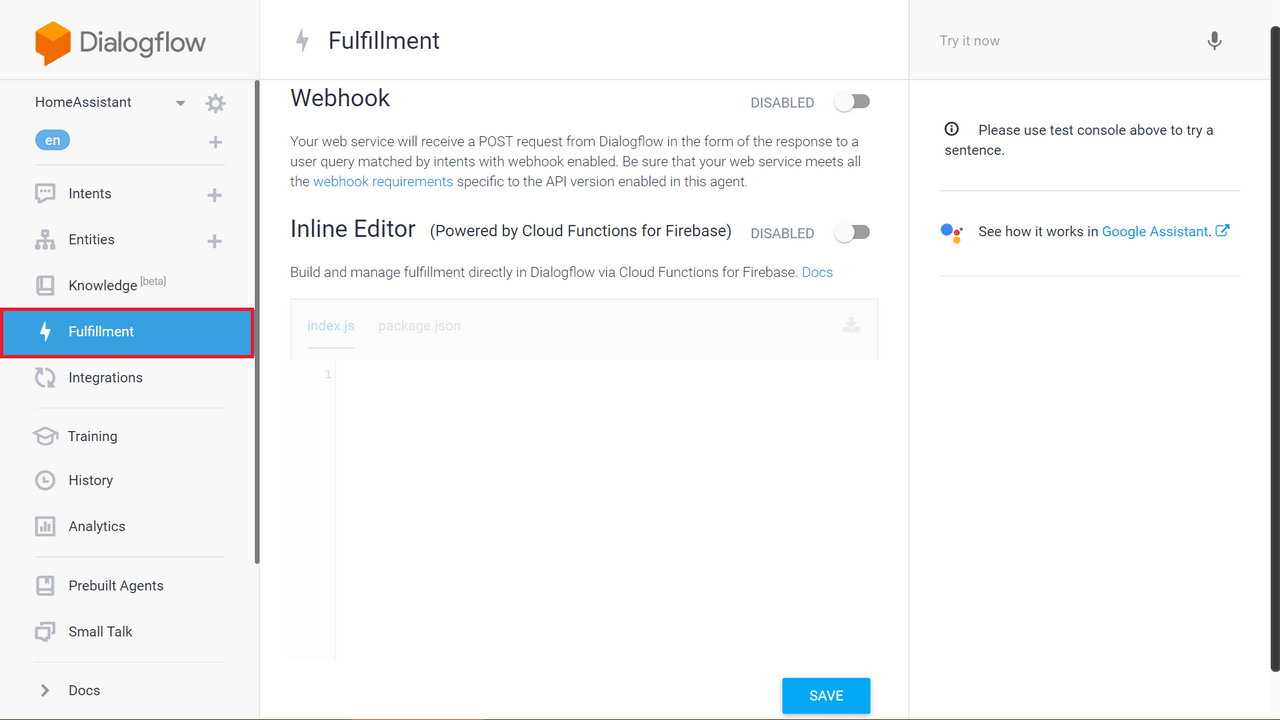1280x720 pixels.
Task: Click the Small Talk chat icon
Action: (x=45, y=632)
